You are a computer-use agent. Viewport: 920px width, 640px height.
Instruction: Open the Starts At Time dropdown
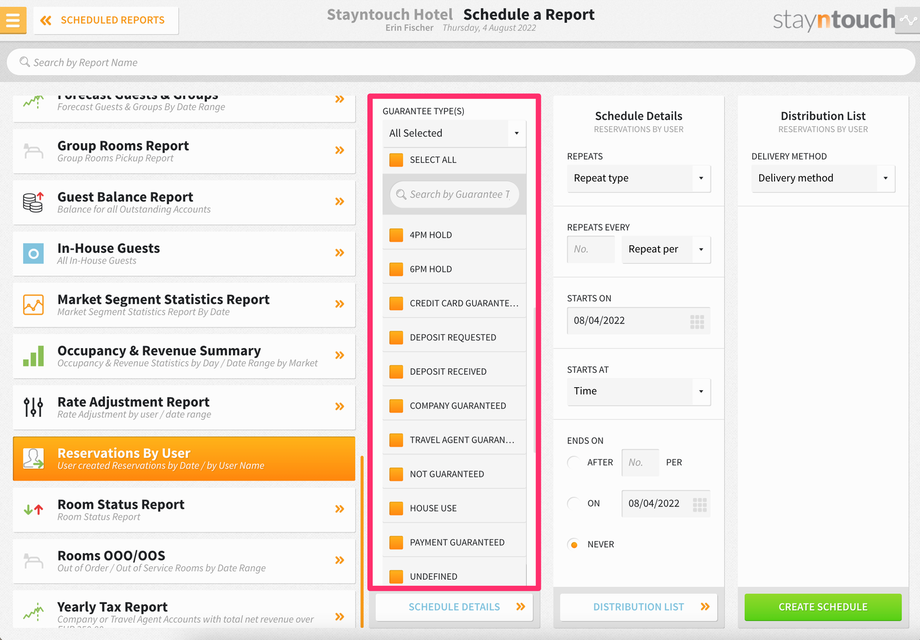coord(638,391)
